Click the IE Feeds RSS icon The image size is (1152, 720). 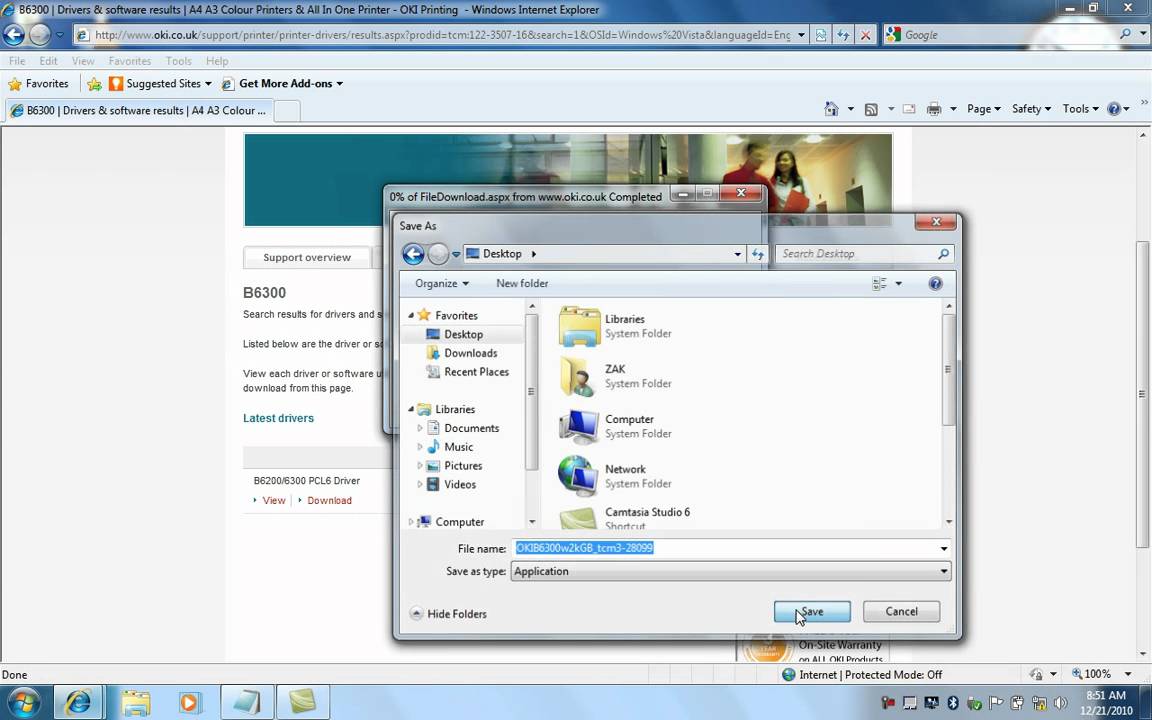tap(871, 109)
